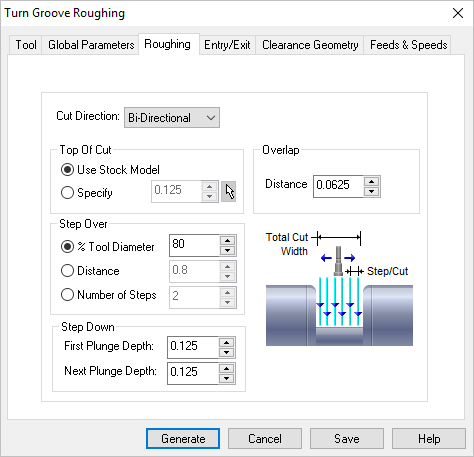Select the Use Stock Model option
The height and width of the screenshot is (457, 474).
pyautogui.click(x=110, y=170)
